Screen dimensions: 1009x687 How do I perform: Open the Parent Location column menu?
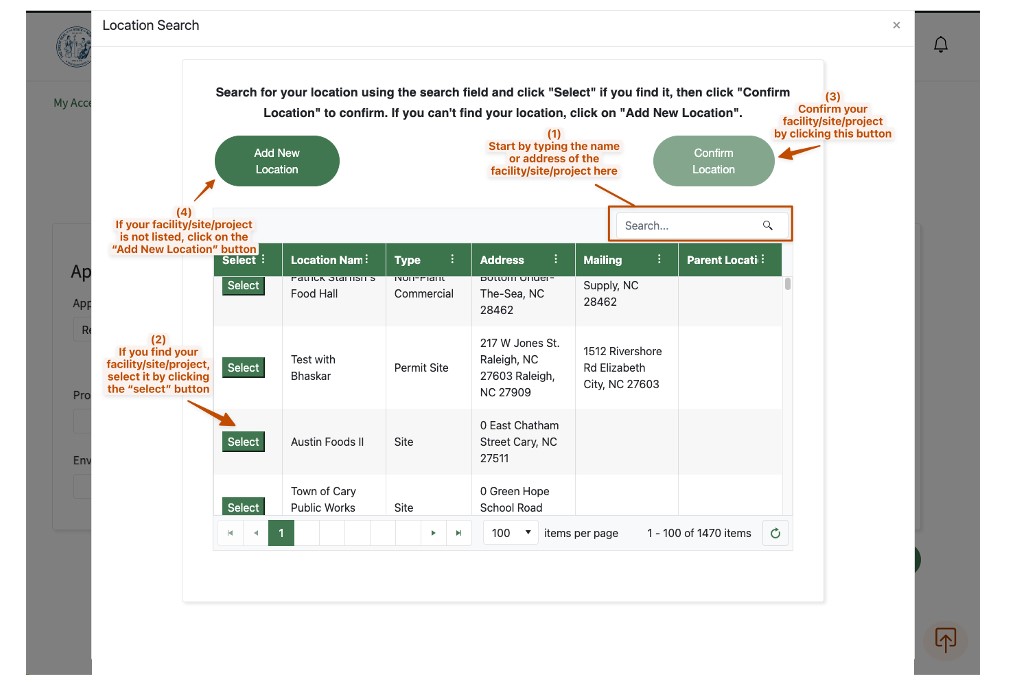763,259
